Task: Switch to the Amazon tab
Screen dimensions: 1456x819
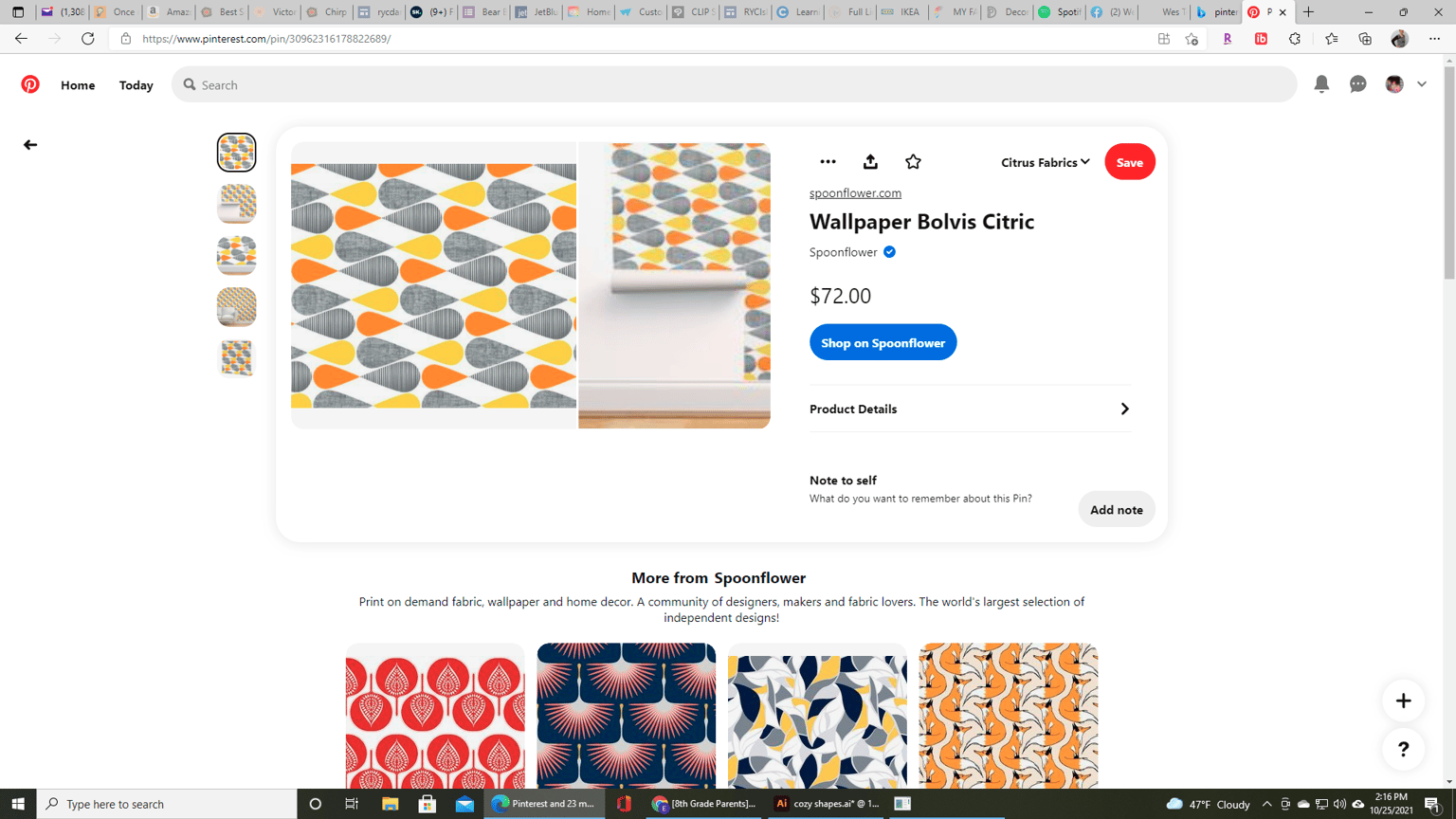Action: (x=168, y=12)
